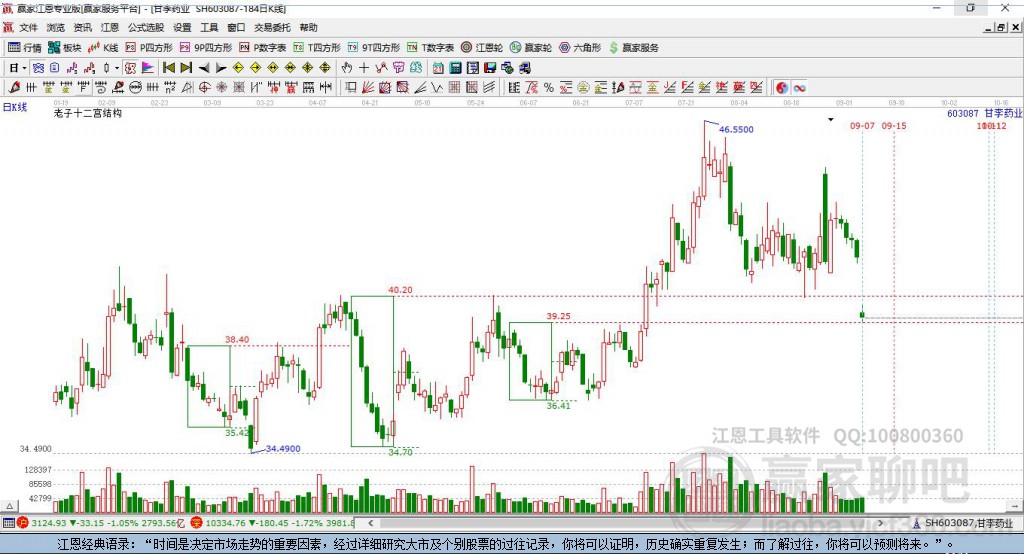Click the horizontal scrollbar track

[626, 523]
